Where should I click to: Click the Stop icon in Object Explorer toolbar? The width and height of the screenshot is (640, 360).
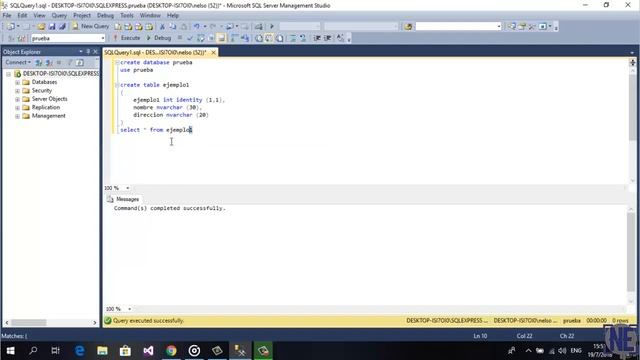tap(59, 62)
